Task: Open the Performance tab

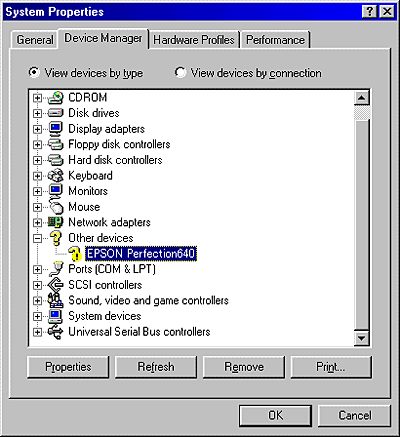Action: pos(275,40)
